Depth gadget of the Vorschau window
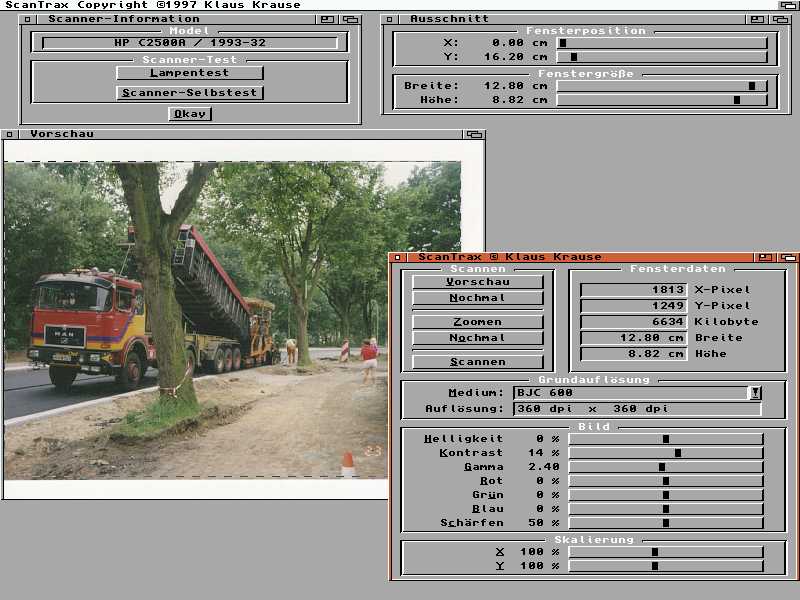Image resolution: width=800 pixels, height=600 pixels. pyautogui.click(x=474, y=134)
